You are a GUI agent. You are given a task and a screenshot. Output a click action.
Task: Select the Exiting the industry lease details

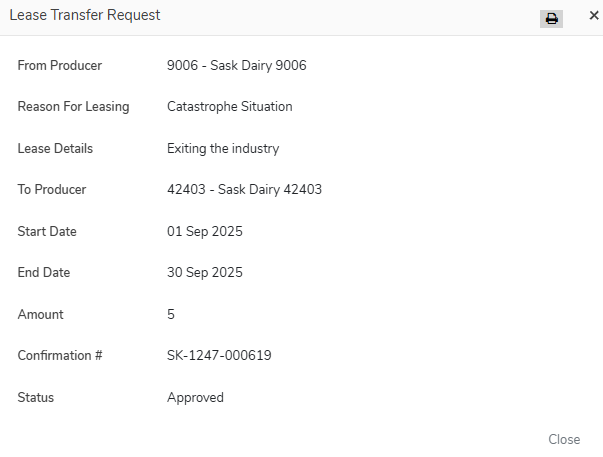(x=222, y=149)
